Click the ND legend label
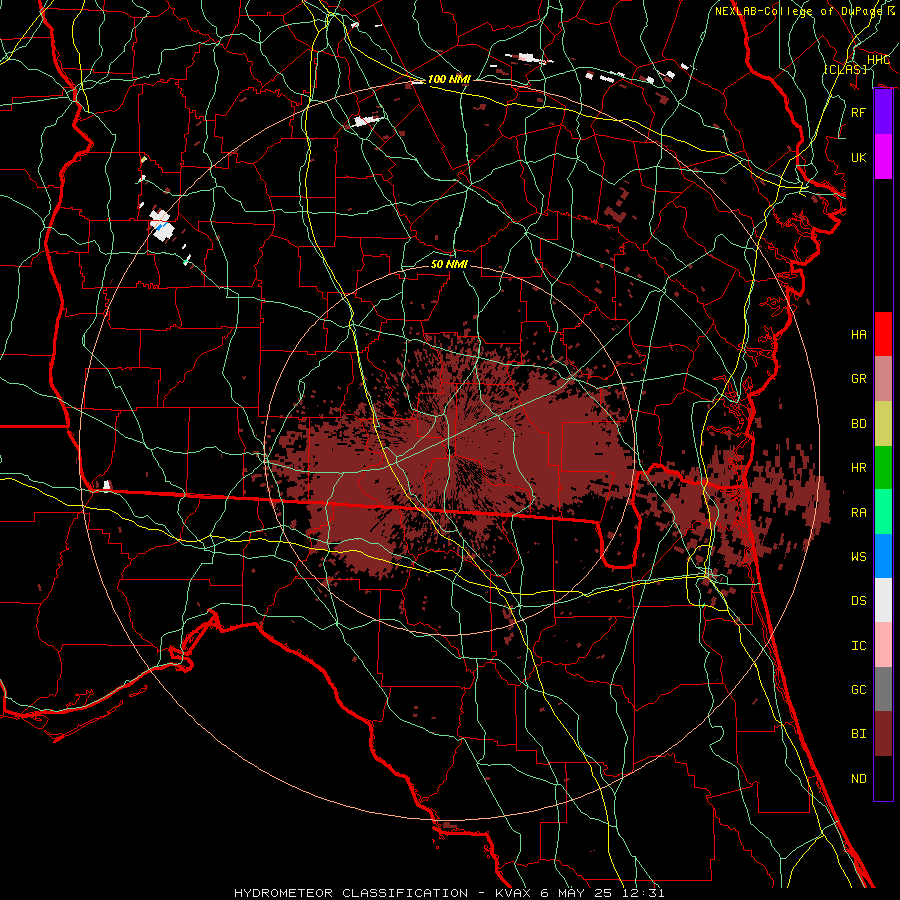 (859, 779)
